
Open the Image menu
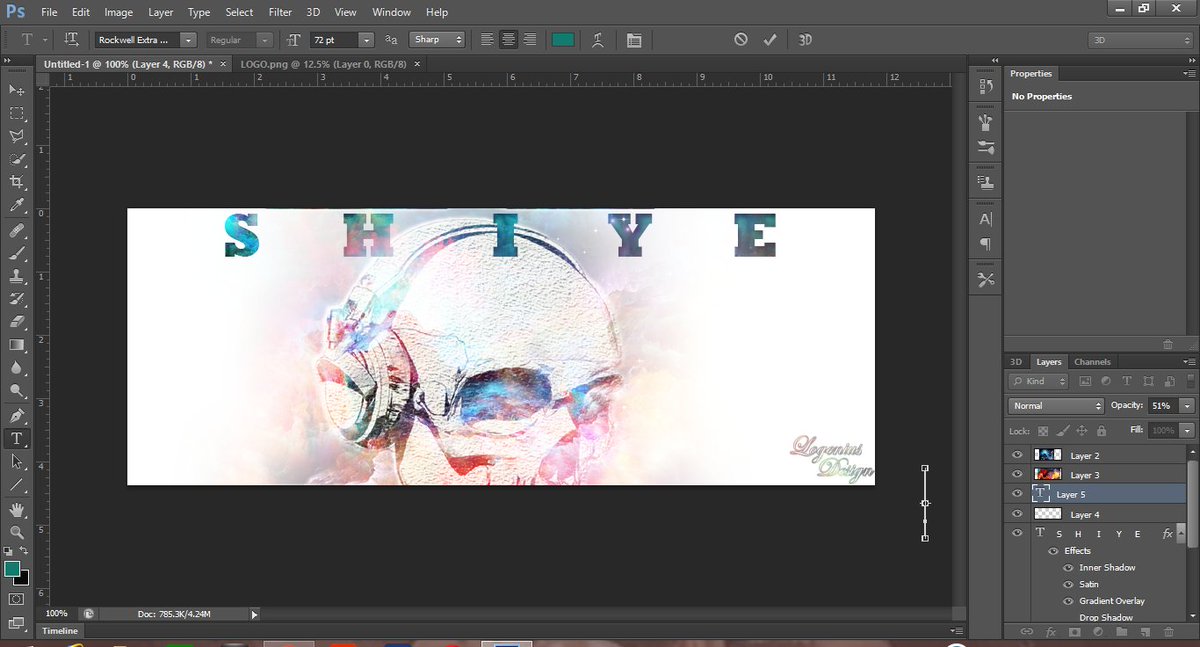tap(118, 12)
